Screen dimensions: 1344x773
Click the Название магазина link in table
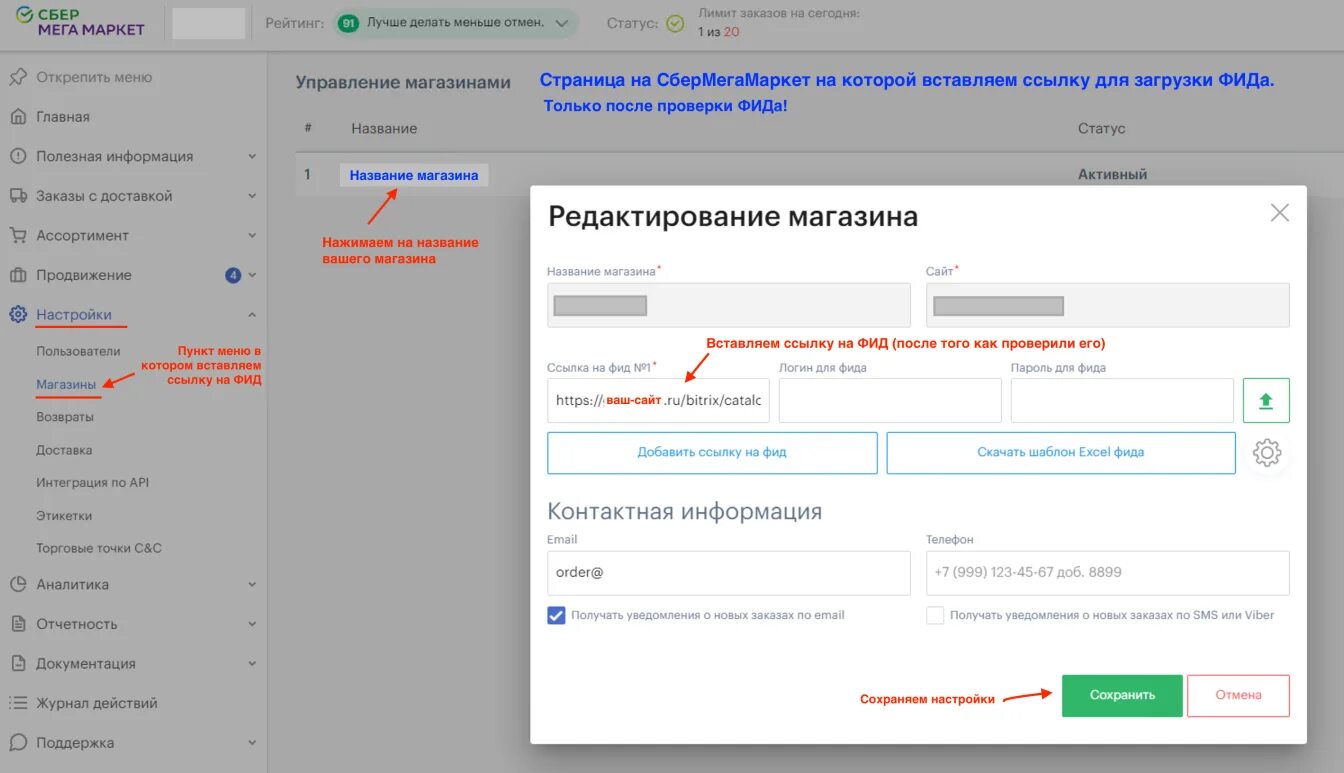pos(414,175)
